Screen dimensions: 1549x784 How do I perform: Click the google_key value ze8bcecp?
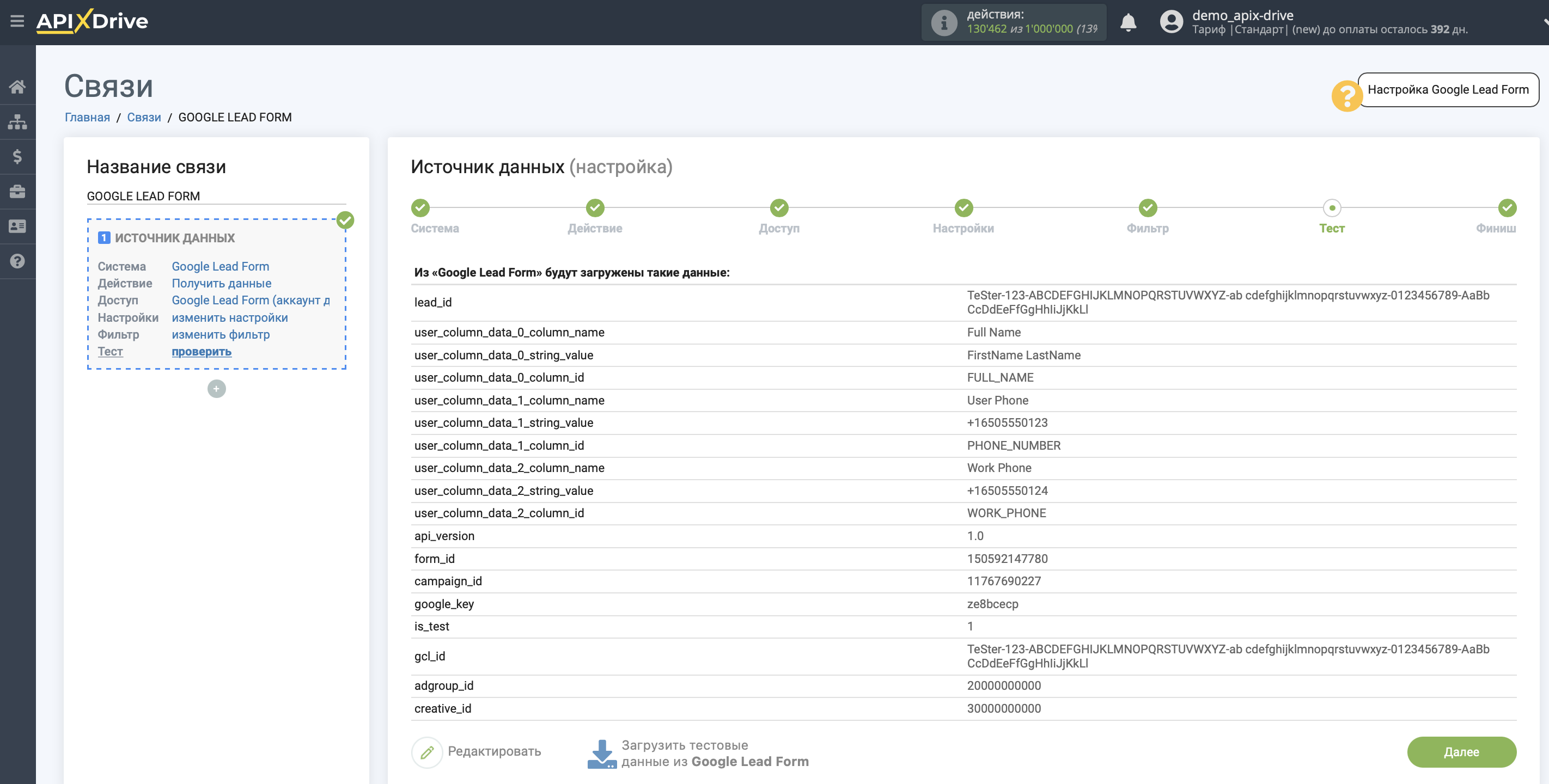[992, 604]
